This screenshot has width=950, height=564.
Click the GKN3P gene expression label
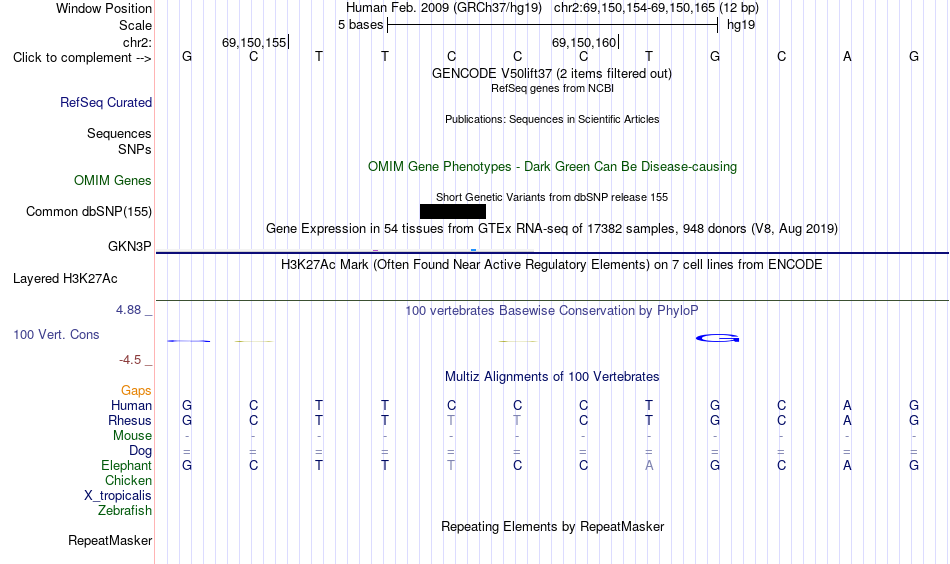coord(130,247)
